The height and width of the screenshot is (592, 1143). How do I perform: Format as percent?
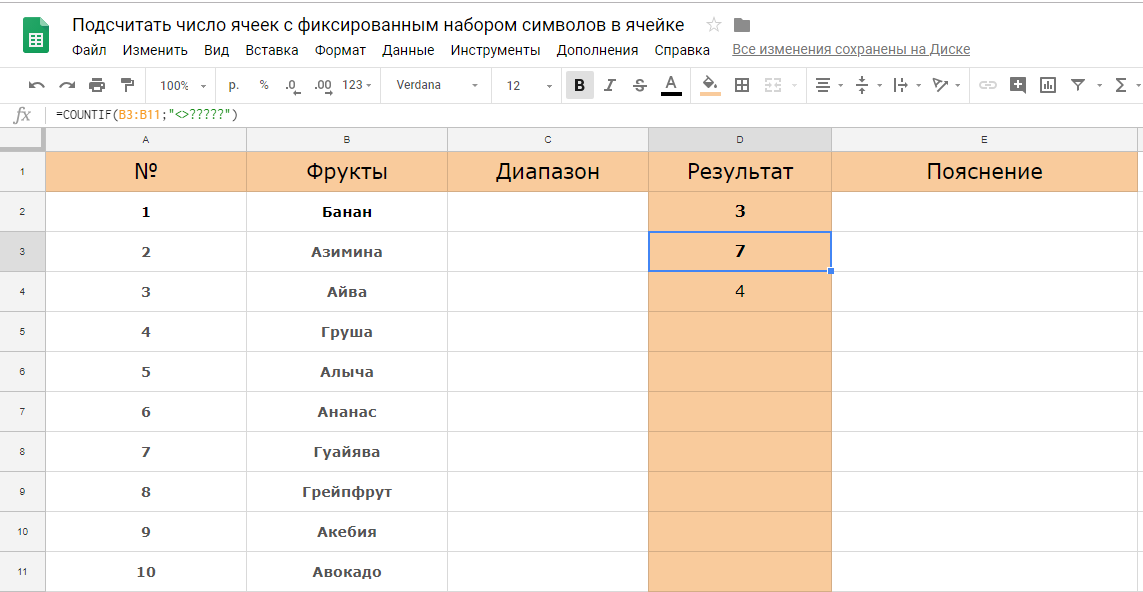[x=264, y=85]
